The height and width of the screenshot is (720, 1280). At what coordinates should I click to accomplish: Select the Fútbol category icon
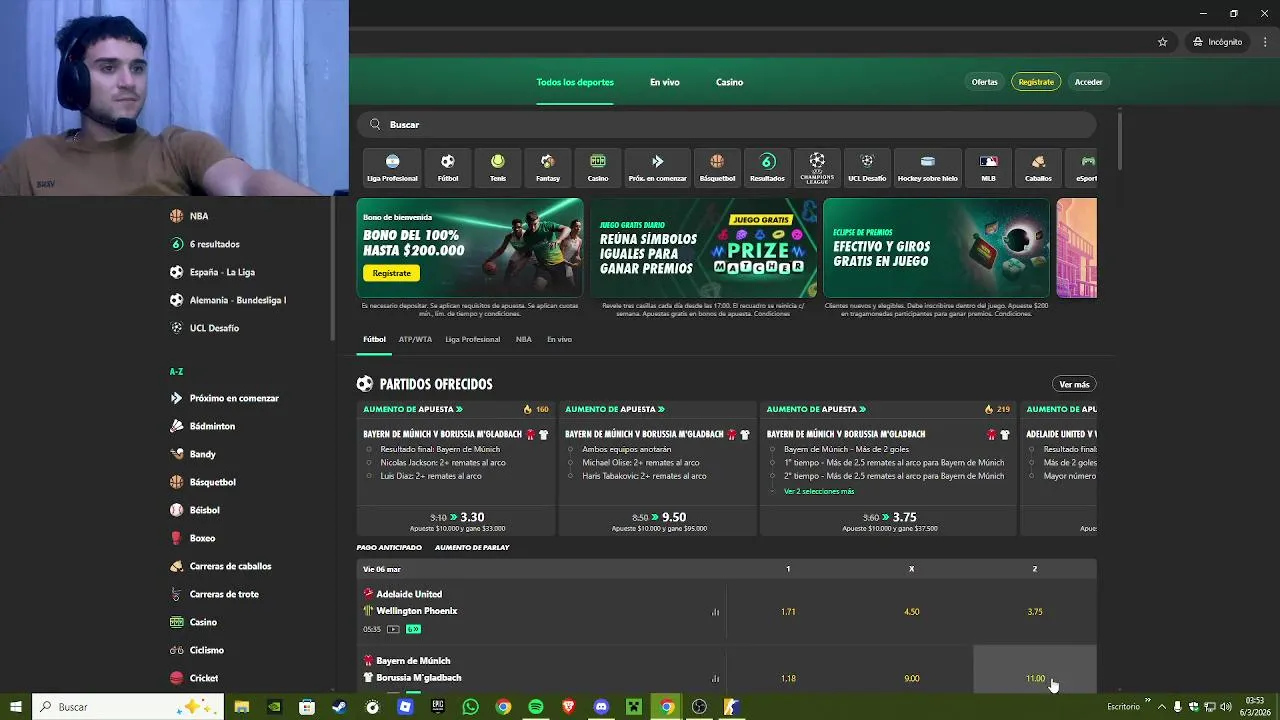click(448, 167)
